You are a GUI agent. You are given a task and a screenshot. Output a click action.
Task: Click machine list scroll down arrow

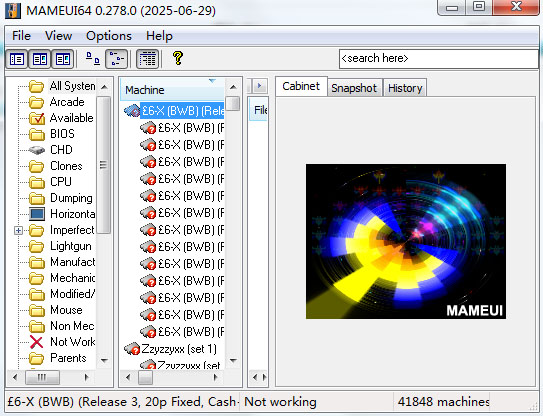point(233,361)
